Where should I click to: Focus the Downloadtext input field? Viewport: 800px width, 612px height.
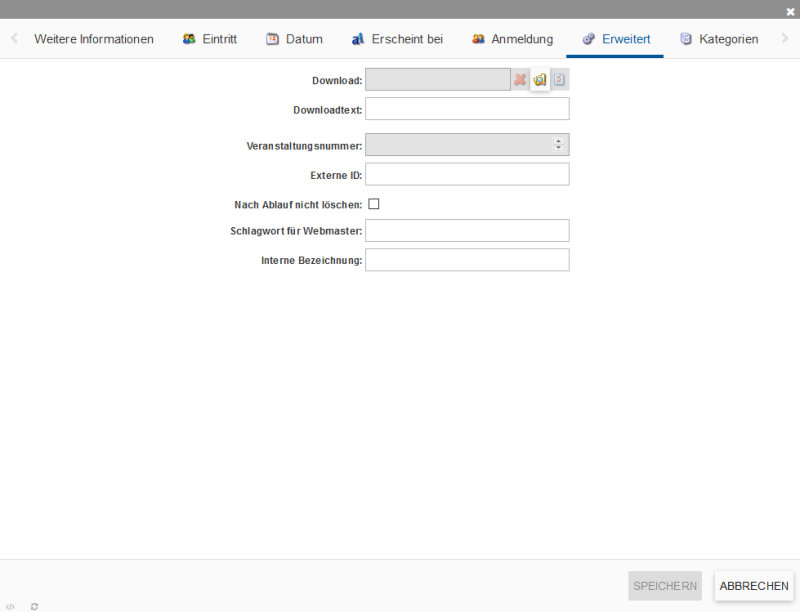tap(467, 109)
